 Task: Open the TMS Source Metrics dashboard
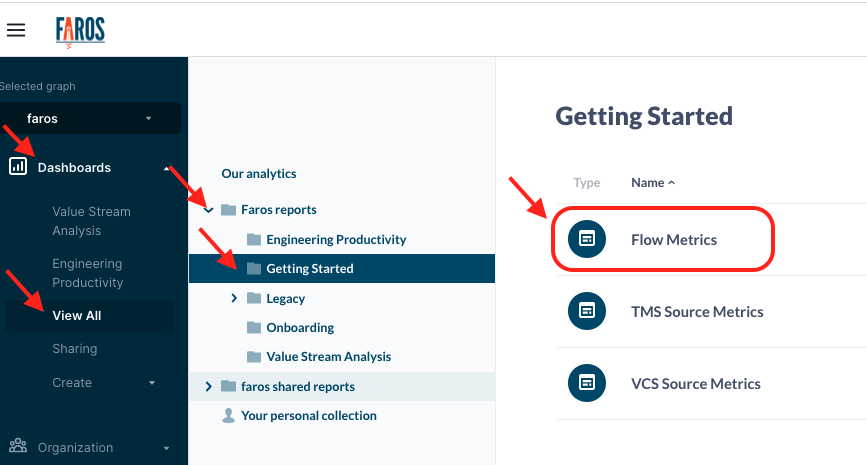(697, 311)
